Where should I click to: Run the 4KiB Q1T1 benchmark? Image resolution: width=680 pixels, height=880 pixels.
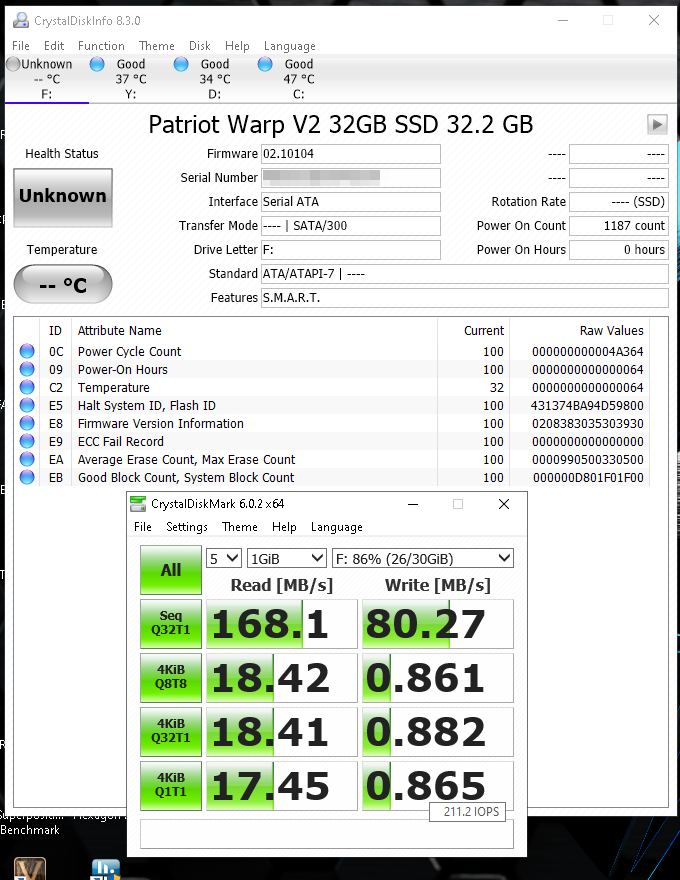point(171,785)
